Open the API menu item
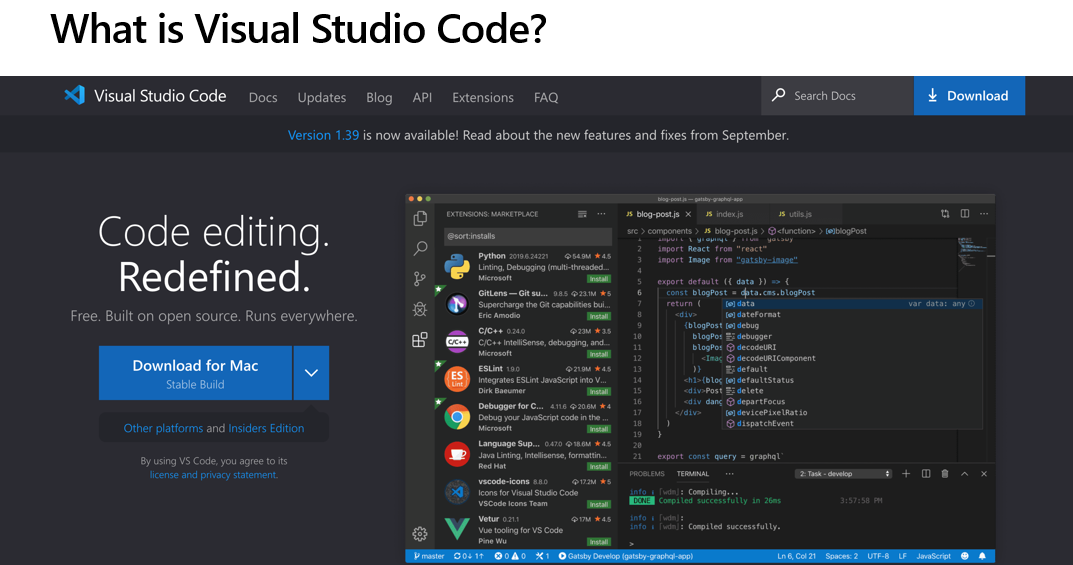The height and width of the screenshot is (565, 1073). 422,97
